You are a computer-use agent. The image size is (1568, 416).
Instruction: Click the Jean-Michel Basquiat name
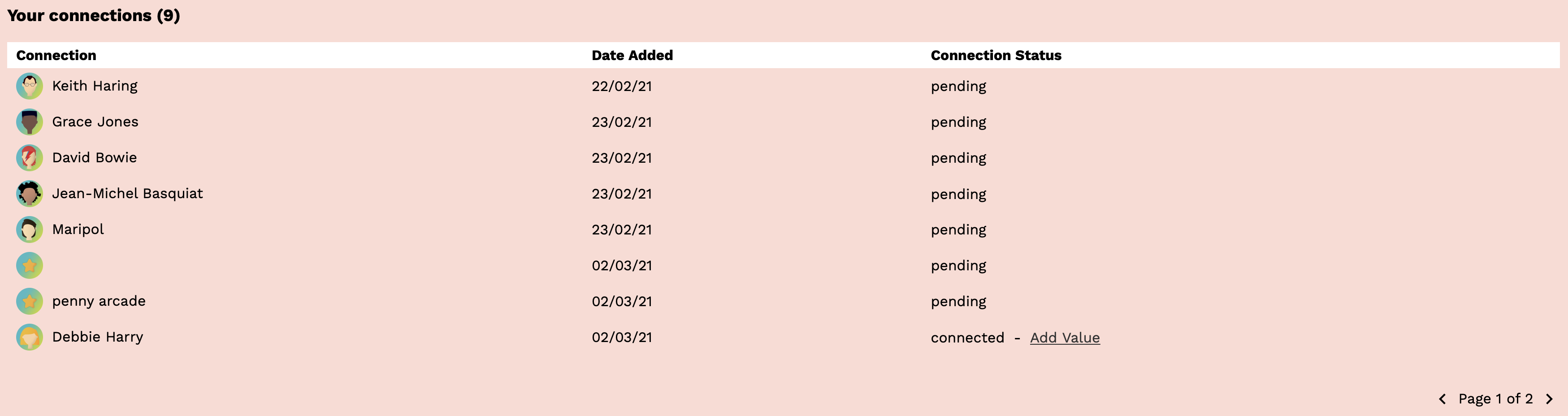pos(127,194)
